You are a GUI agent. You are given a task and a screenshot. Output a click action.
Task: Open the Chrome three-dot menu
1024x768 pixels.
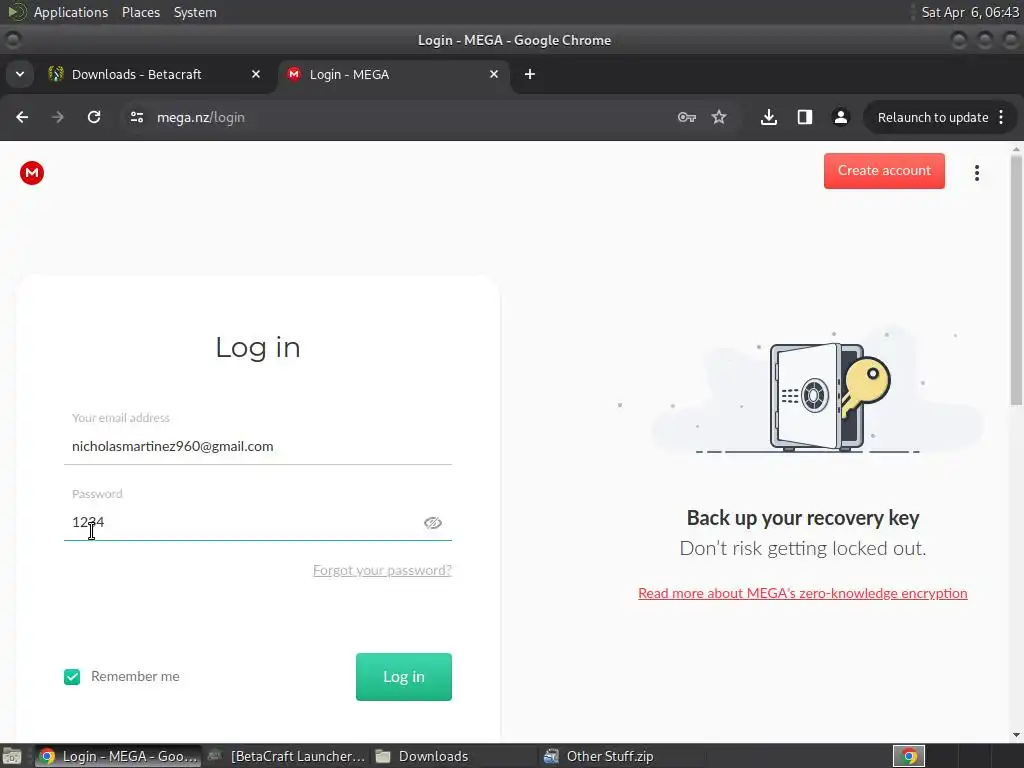(1001, 118)
